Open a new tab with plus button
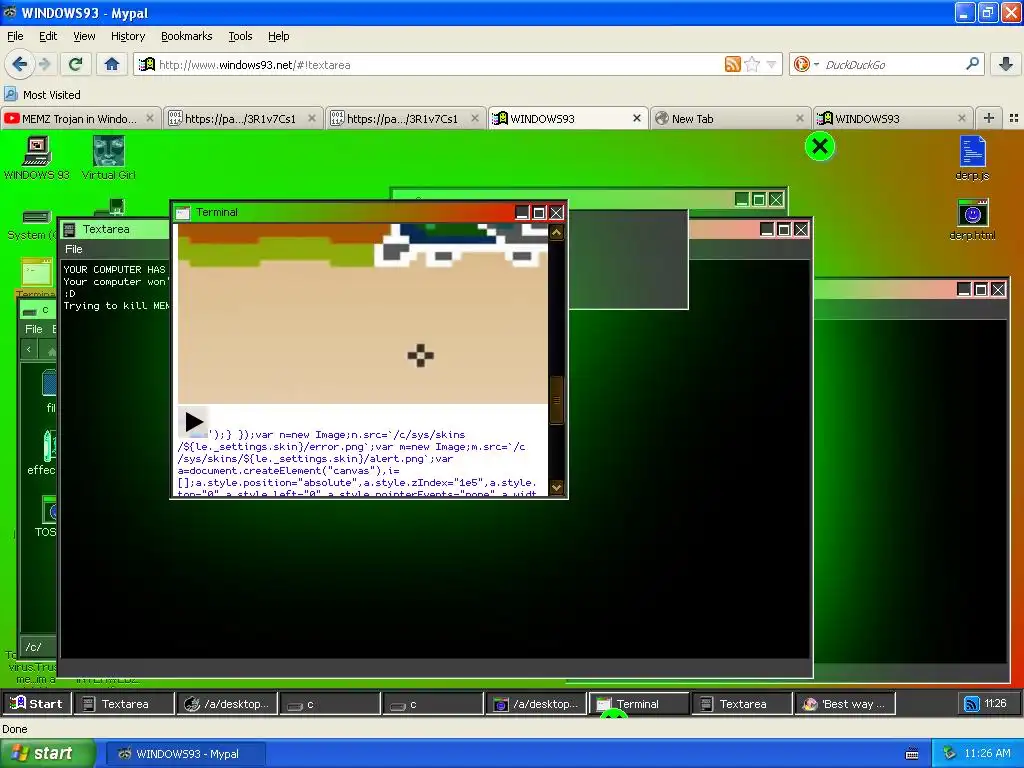Image resolution: width=1024 pixels, height=768 pixels. tap(989, 118)
